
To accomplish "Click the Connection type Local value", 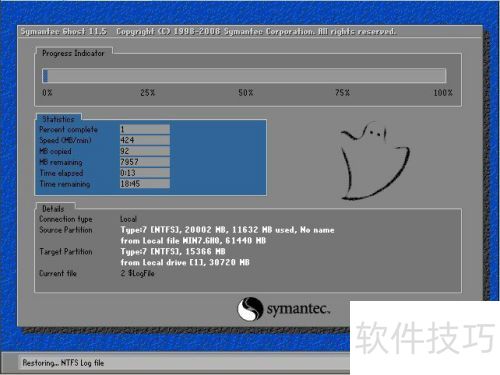I will point(128,219).
